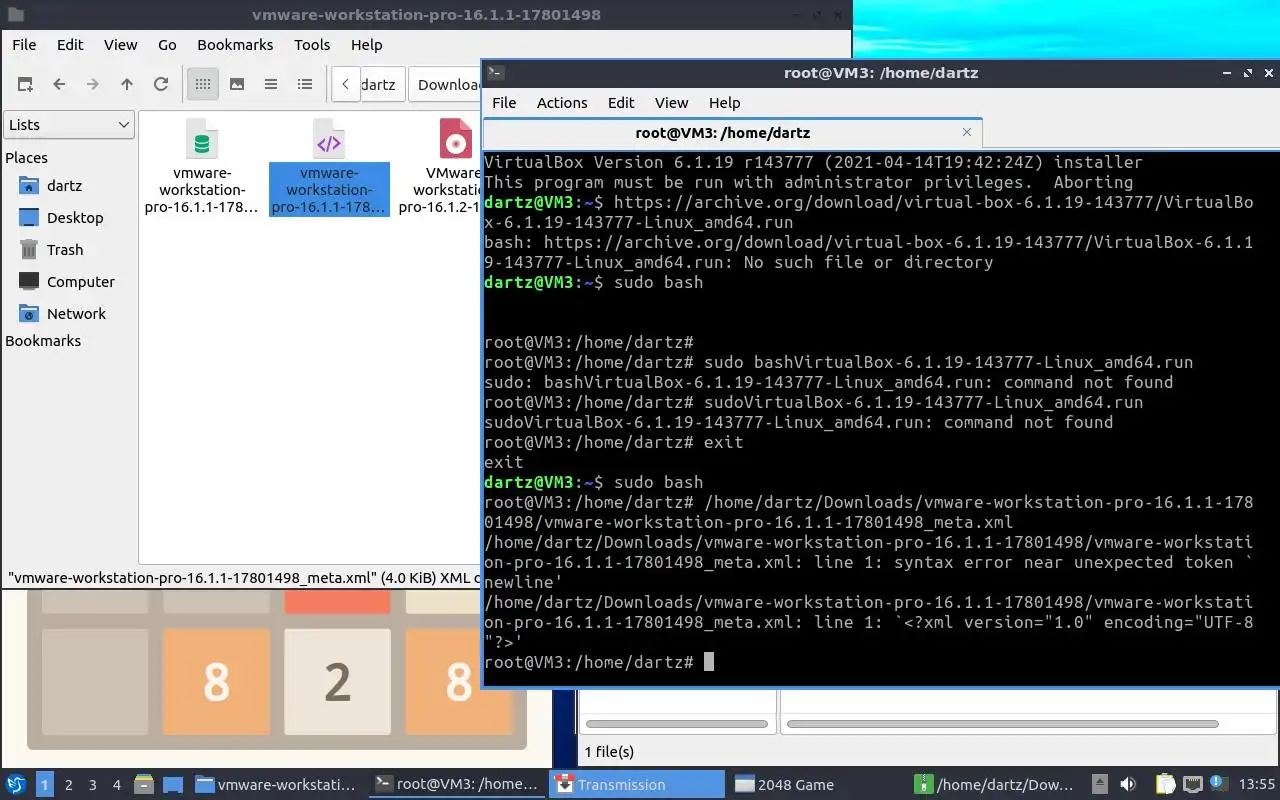Switch to compact view mode
This screenshot has height=800, width=1280.
click(x=271, y=84)
